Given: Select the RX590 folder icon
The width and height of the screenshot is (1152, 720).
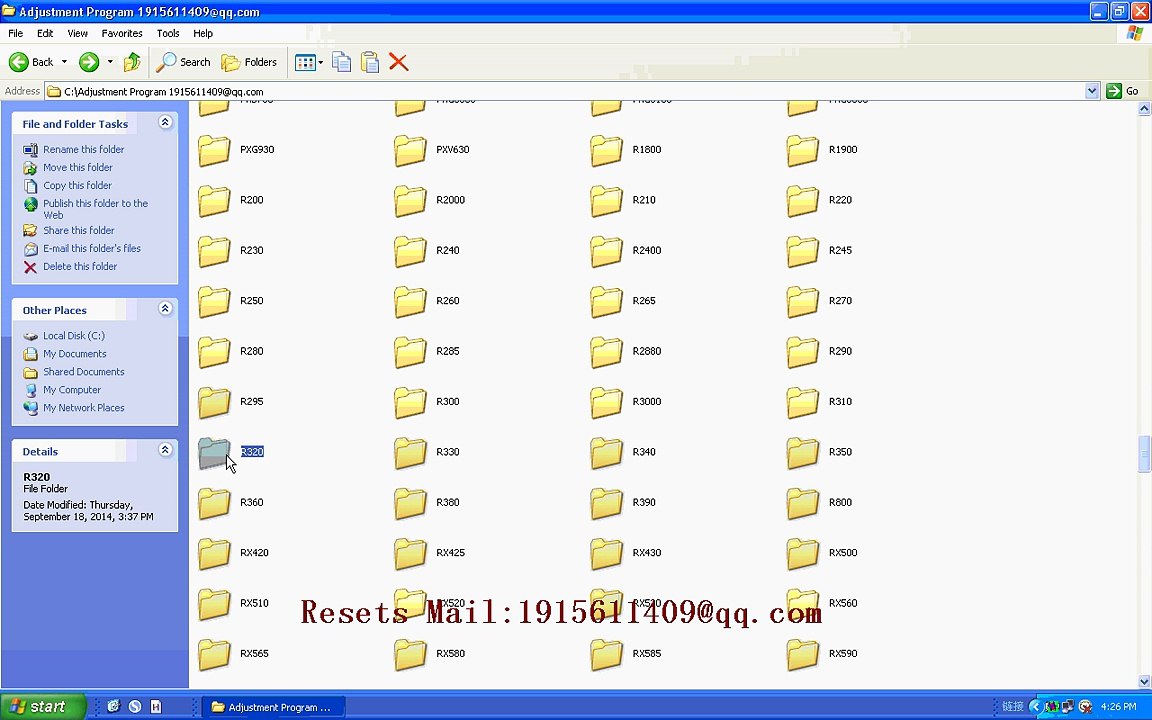Looking at the screenshot, I should pyautogui.click(x=803, y=655).
